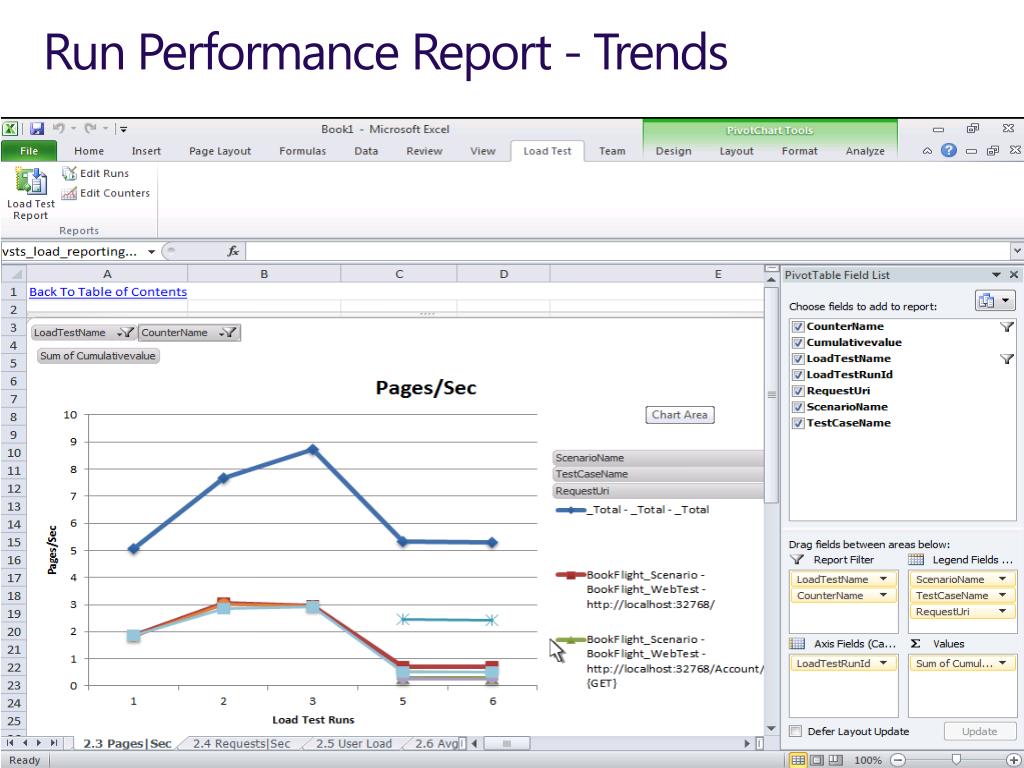Switch to the Formulas ribbon tab
Screen dimensions: 1024x768
(302, 151)
